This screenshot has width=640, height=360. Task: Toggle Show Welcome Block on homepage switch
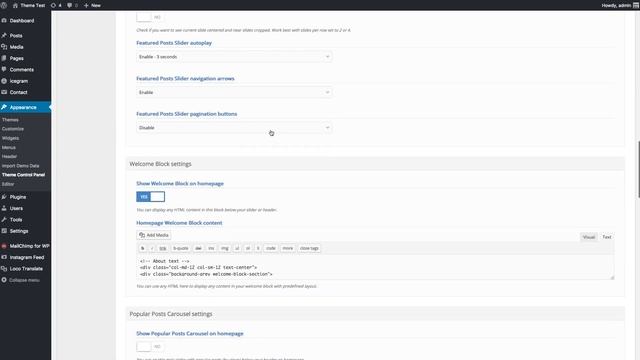point(150,197)
